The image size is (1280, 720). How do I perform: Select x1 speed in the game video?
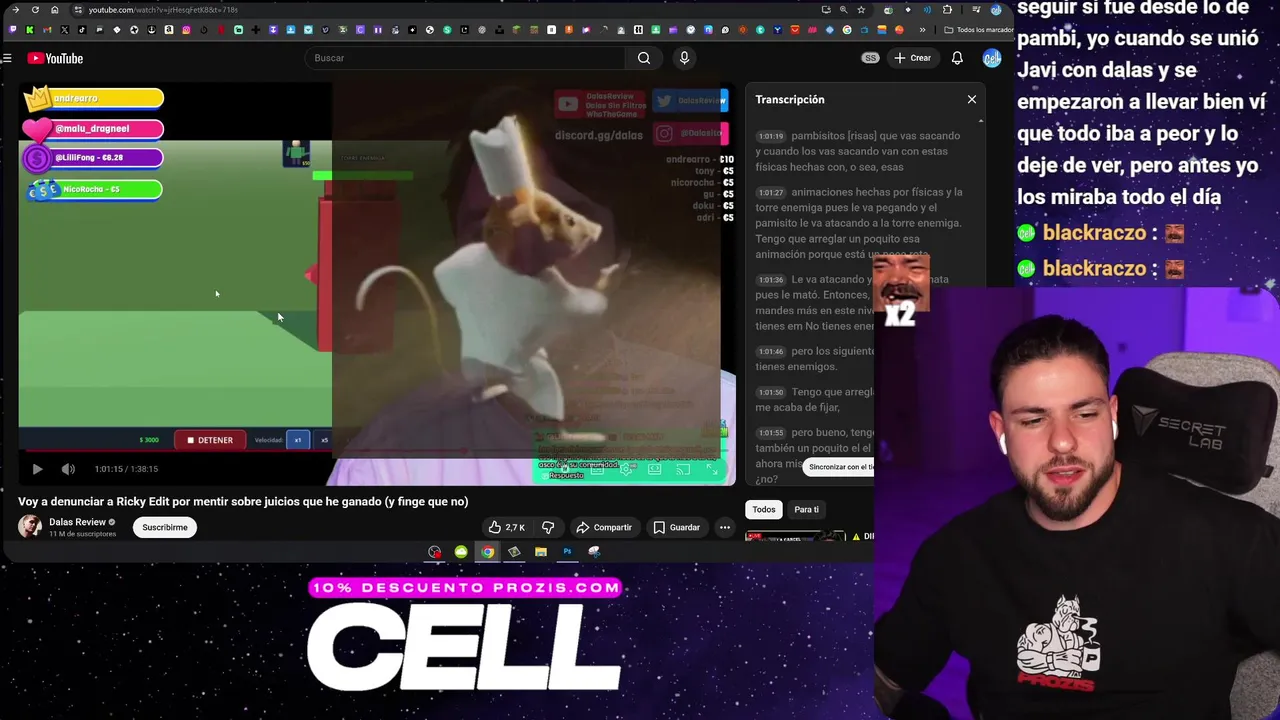pos(298,440)
